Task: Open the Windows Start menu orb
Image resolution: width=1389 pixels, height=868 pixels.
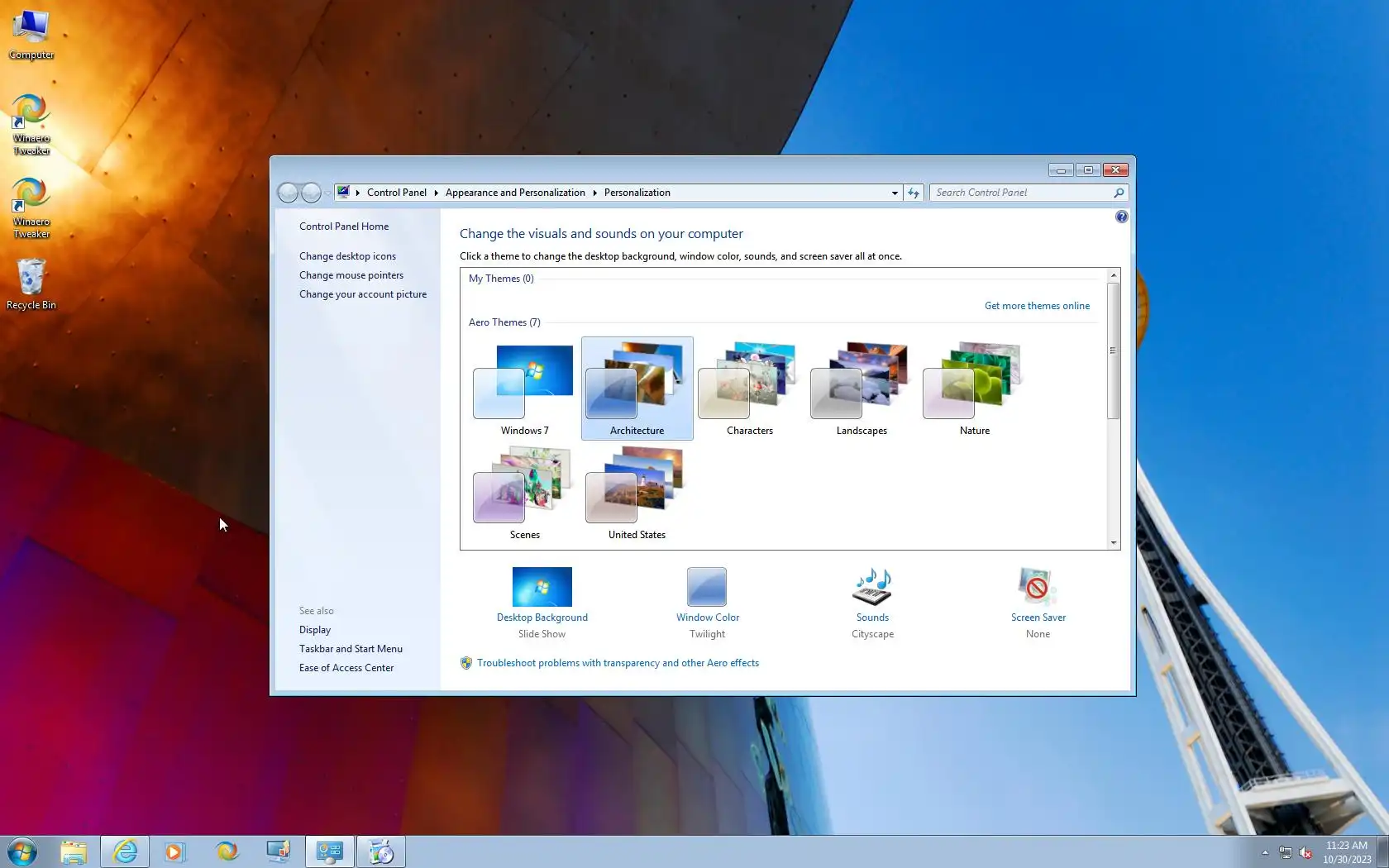Action: tap(22, 851)
